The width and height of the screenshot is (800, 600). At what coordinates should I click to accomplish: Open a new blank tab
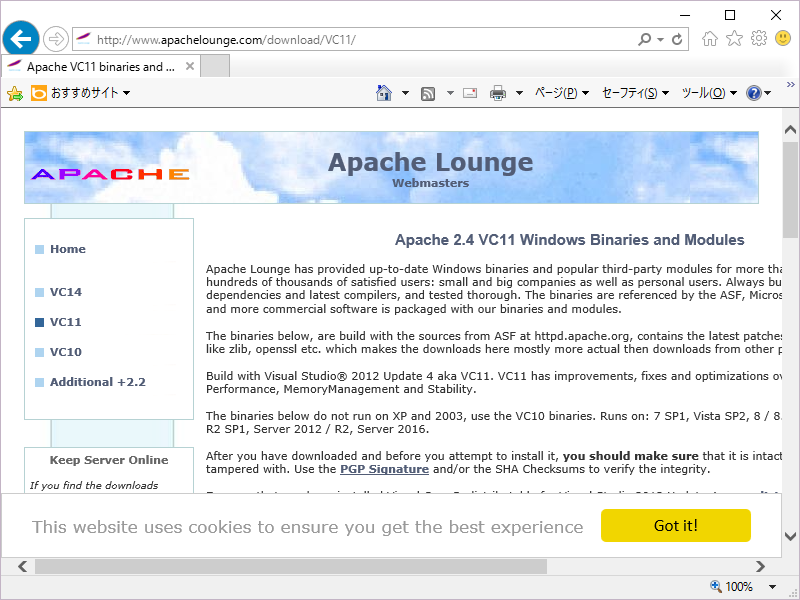click(215, 67)
